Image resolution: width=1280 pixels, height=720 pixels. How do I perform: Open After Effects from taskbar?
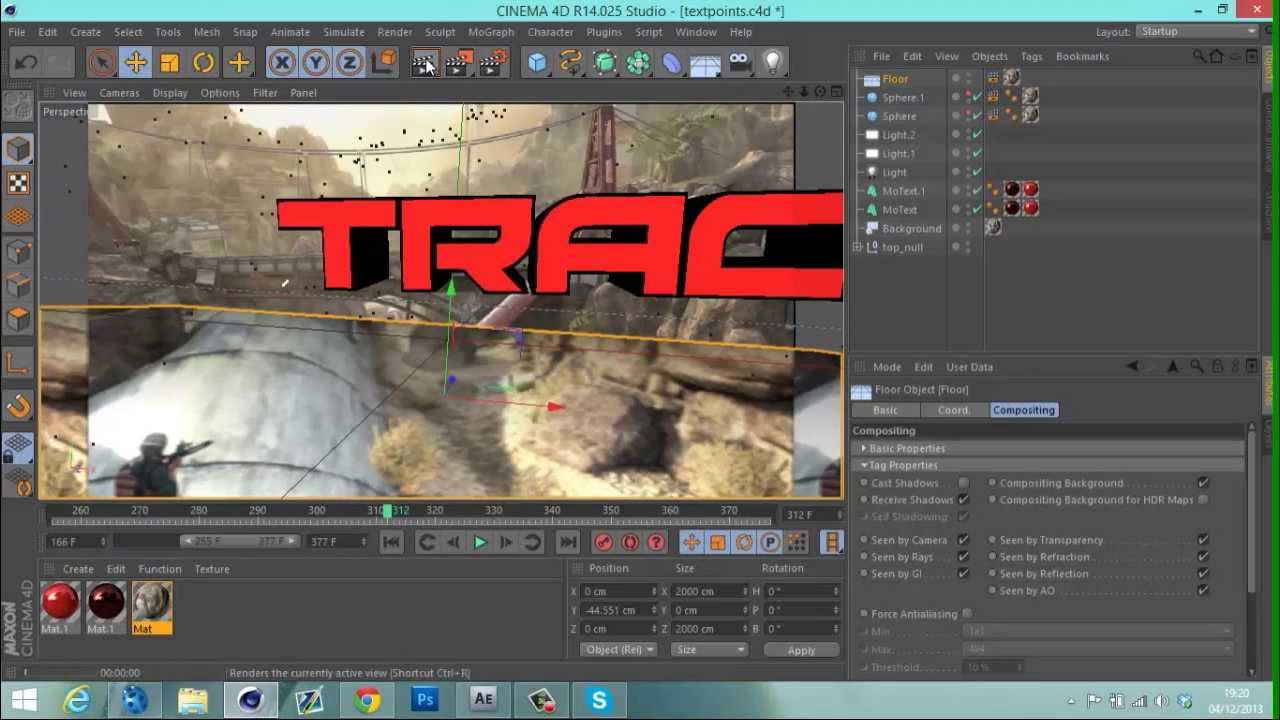(x=483, y=700)
